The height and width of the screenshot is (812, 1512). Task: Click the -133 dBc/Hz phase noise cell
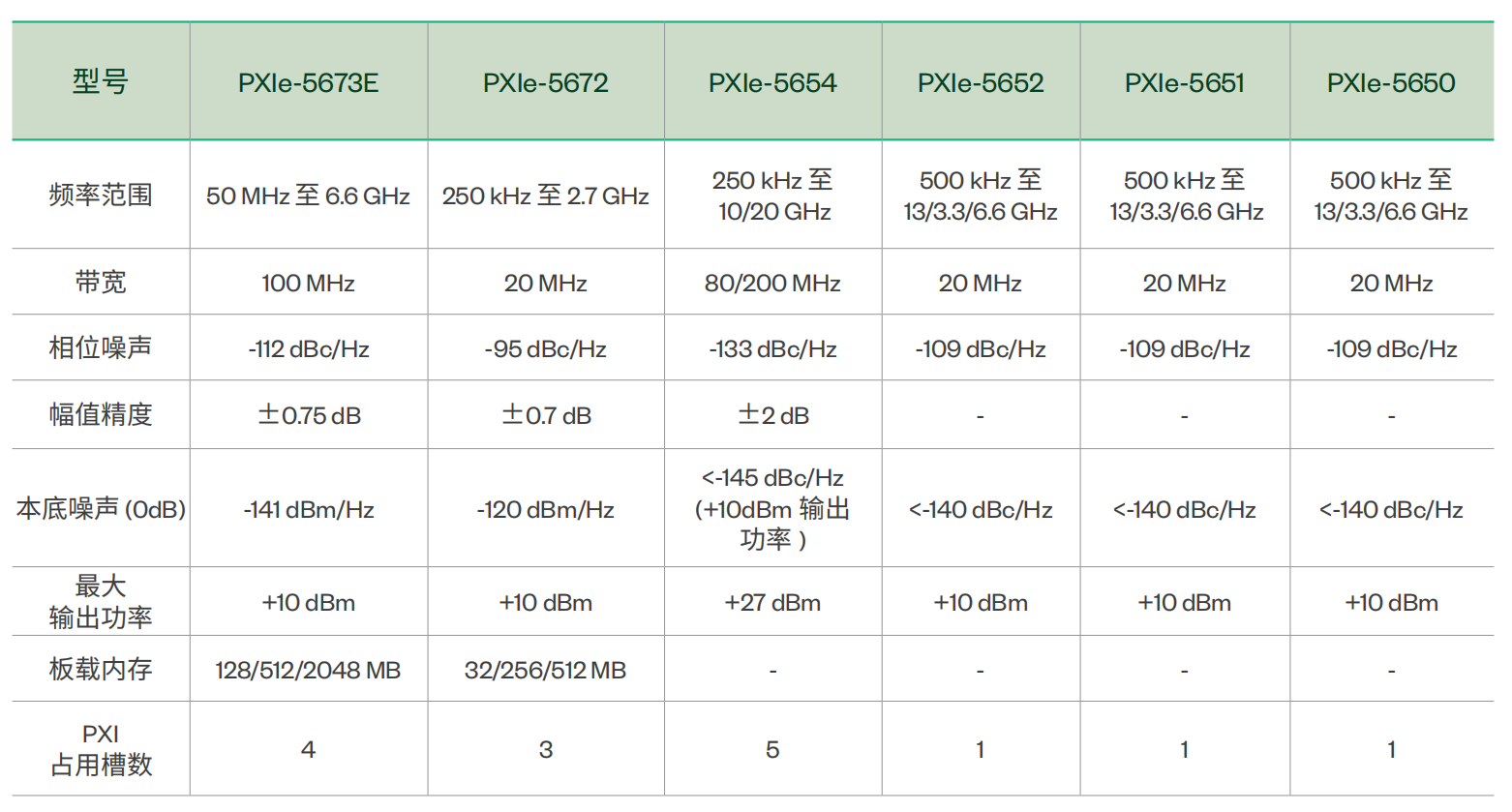772,349
